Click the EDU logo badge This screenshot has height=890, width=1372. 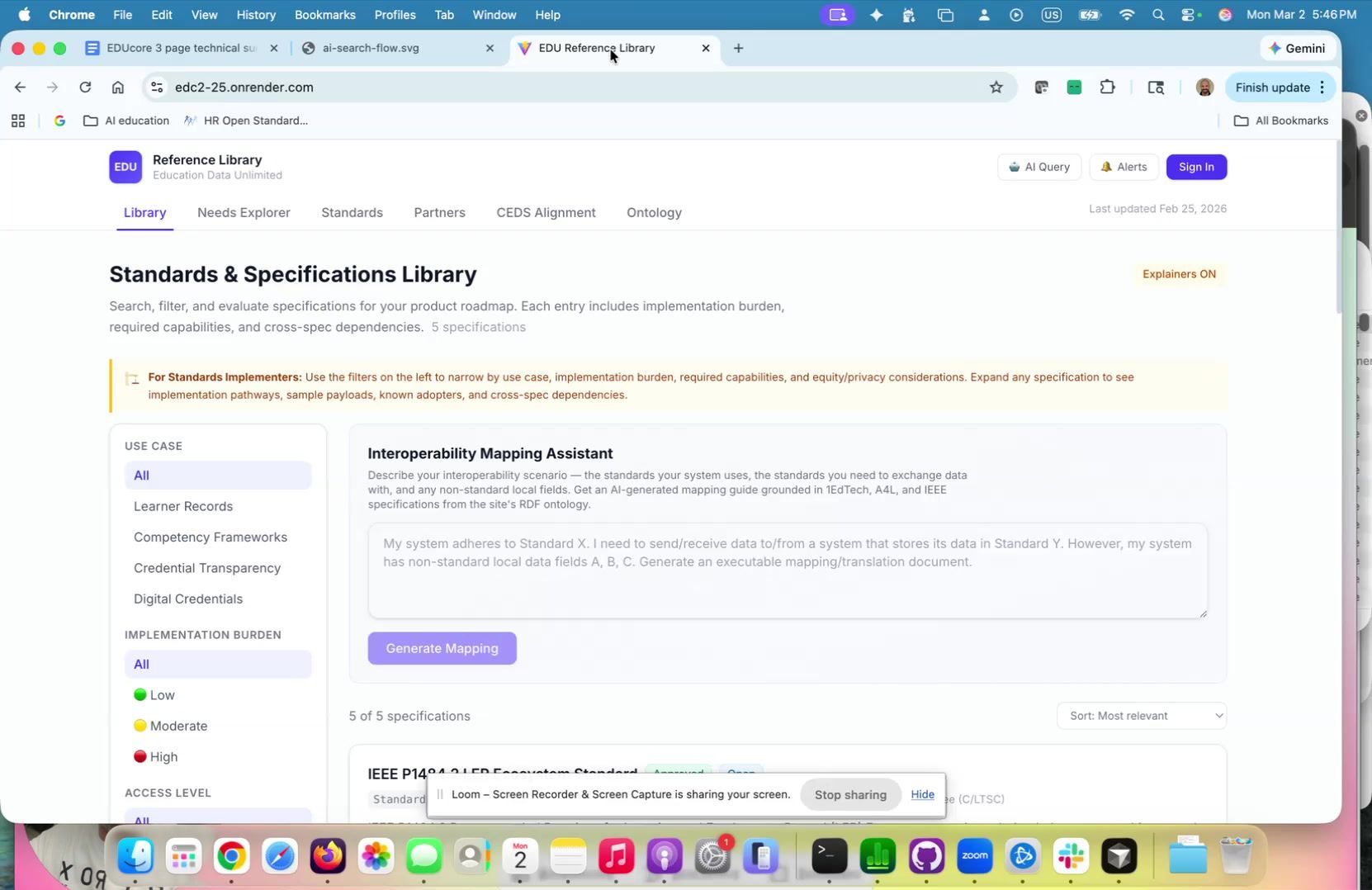tap(125, 167)
